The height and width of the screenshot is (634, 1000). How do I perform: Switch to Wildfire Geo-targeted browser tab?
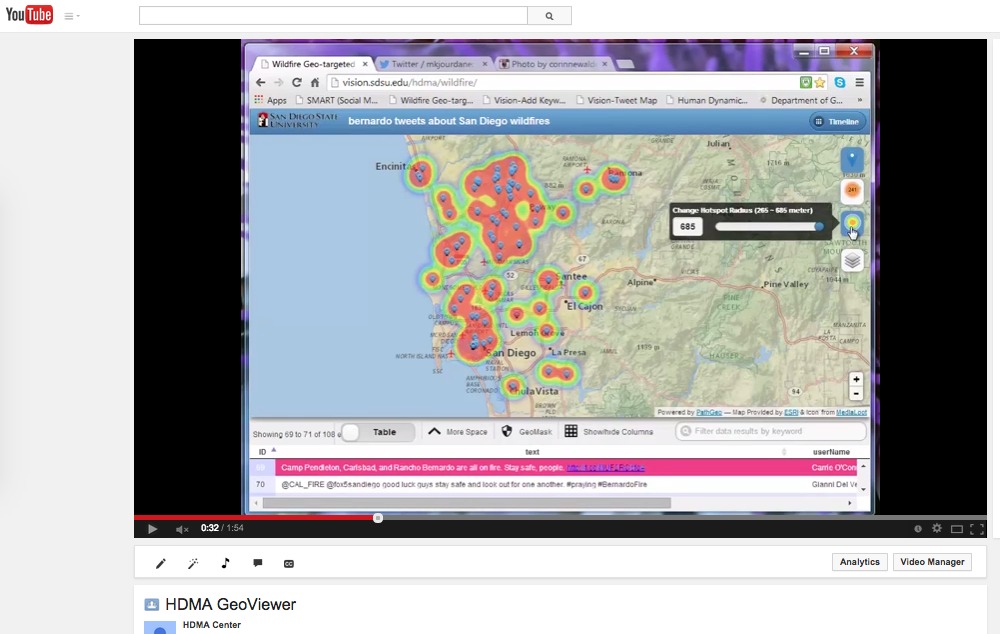(x=312, y=64)
